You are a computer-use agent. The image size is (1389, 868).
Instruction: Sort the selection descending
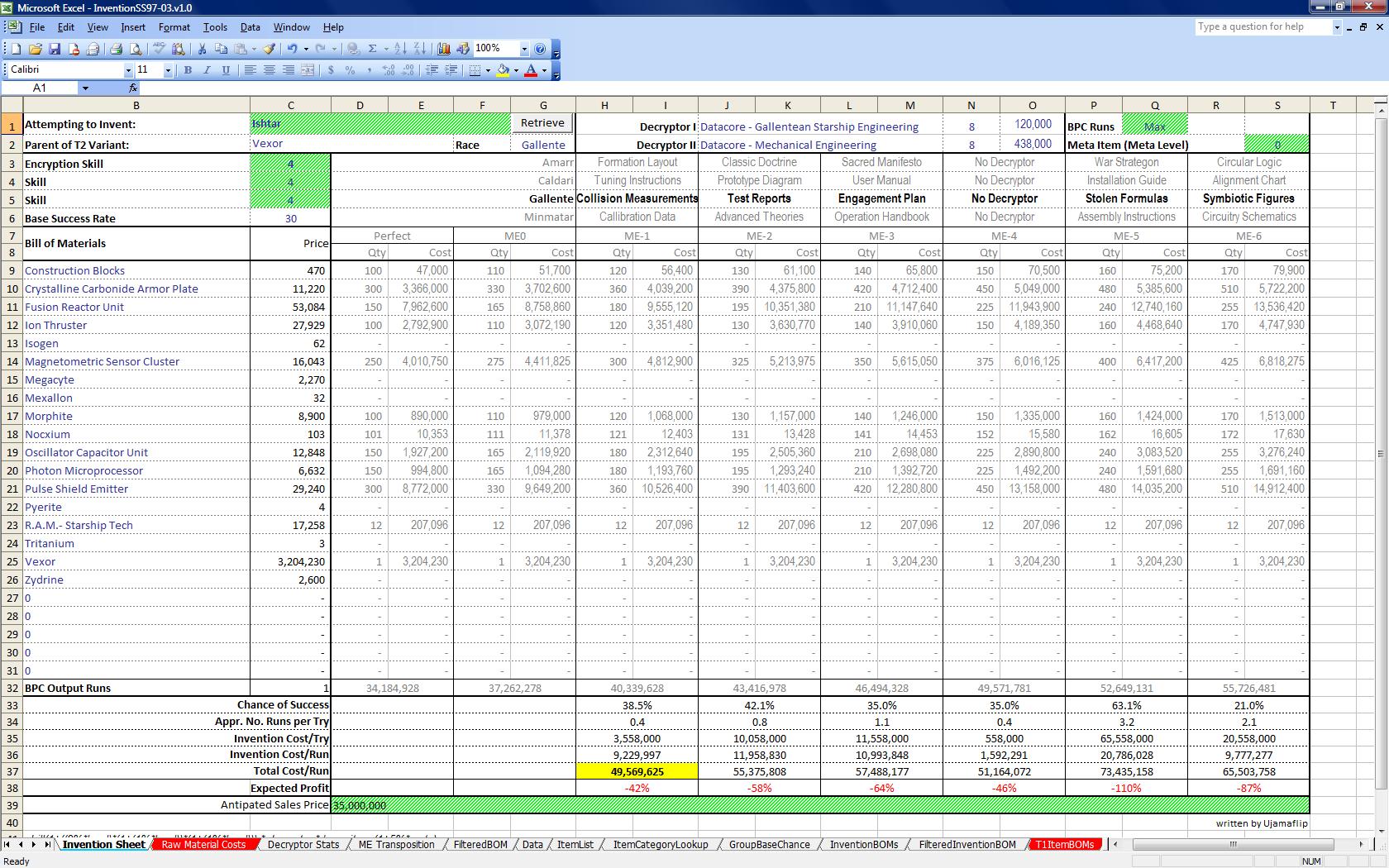(x=419, y=49)
